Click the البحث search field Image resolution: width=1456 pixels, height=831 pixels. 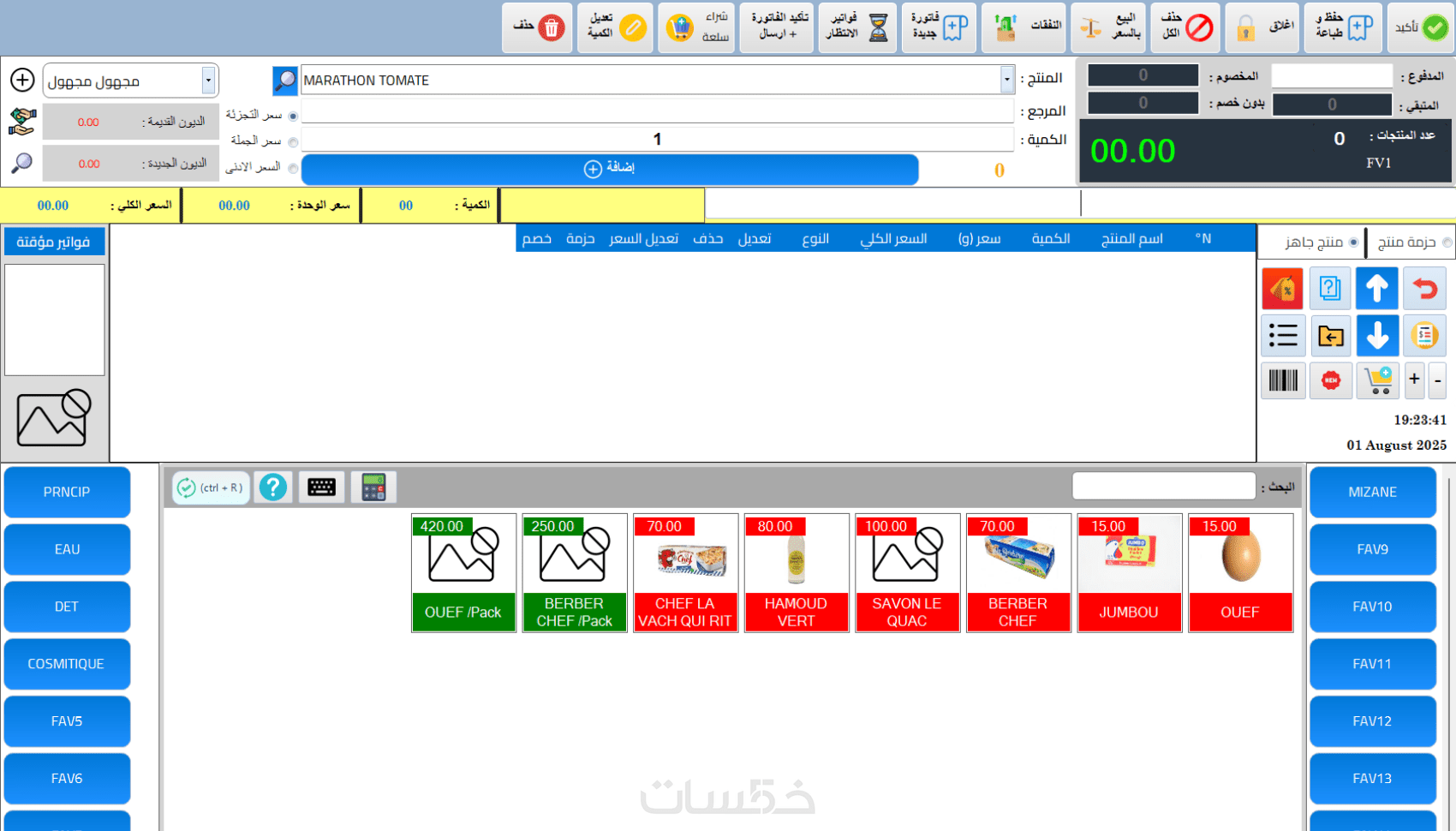(1164, 487)
